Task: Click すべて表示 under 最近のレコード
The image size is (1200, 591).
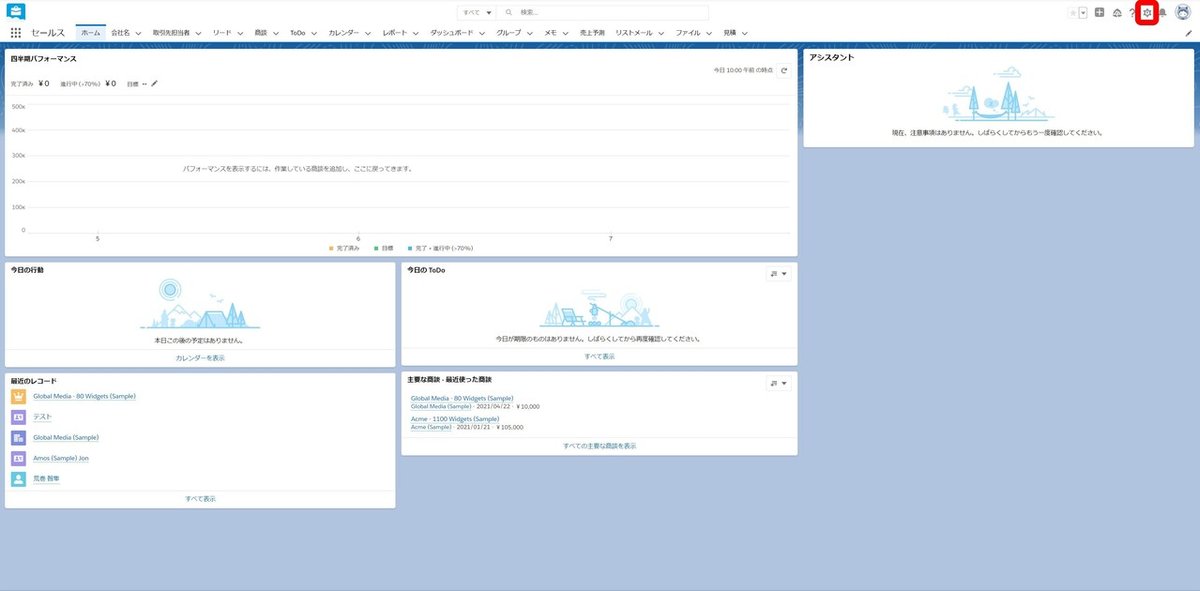Action: pyautogui.click(x=200, y=498)
